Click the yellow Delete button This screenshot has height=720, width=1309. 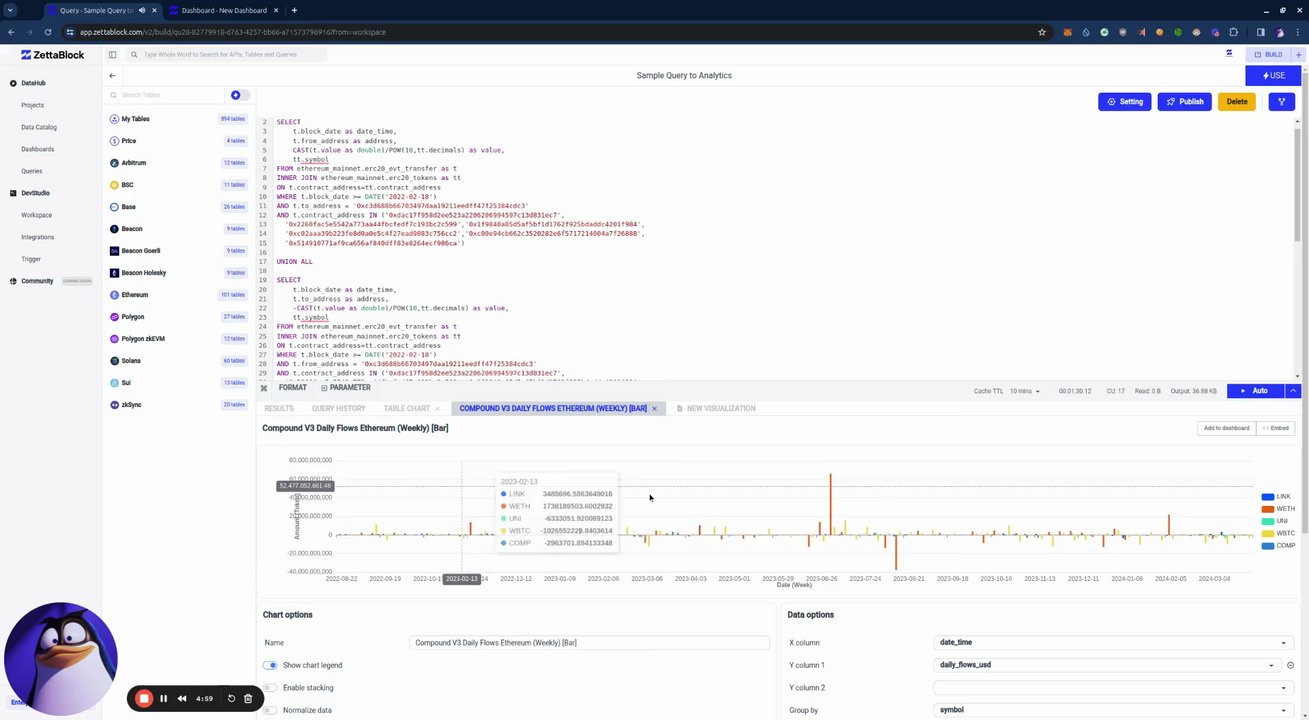click(x=1237, y=101)
